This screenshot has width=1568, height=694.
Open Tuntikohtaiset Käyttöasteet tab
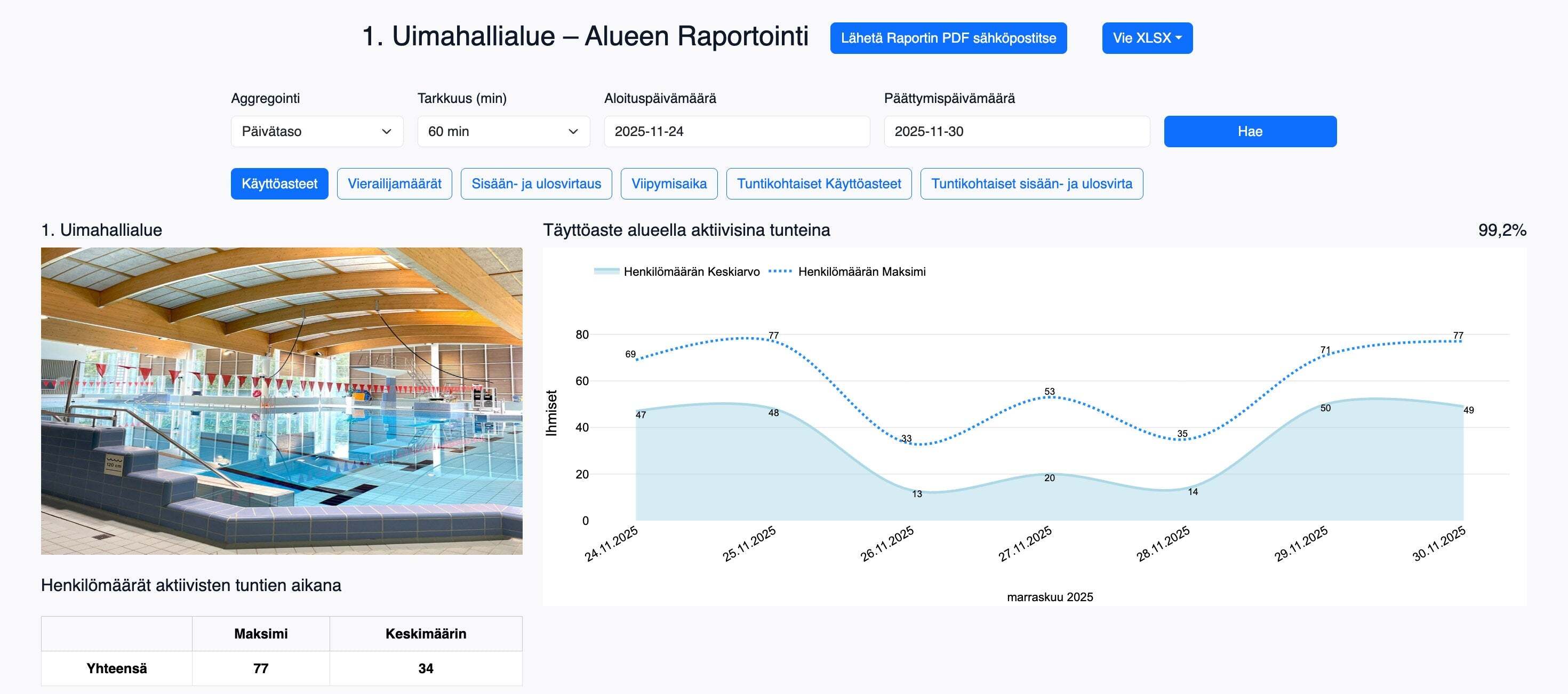pos(818,184)
